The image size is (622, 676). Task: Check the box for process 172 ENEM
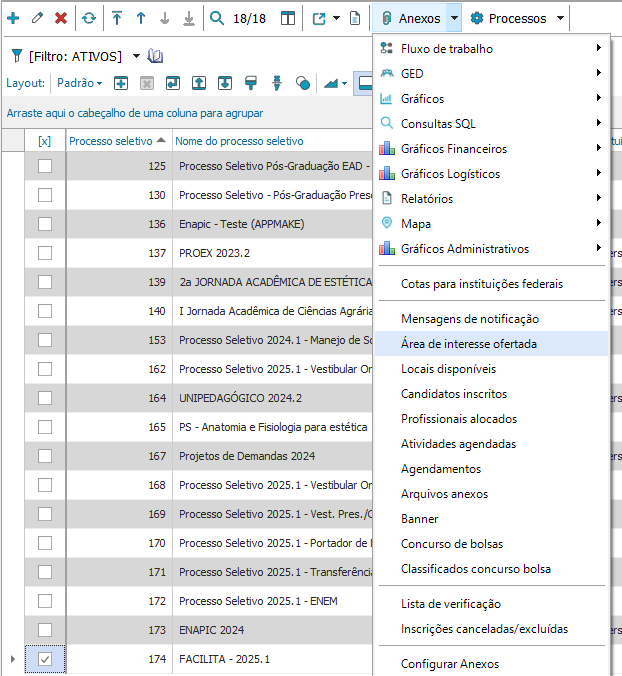click(45, 601)
